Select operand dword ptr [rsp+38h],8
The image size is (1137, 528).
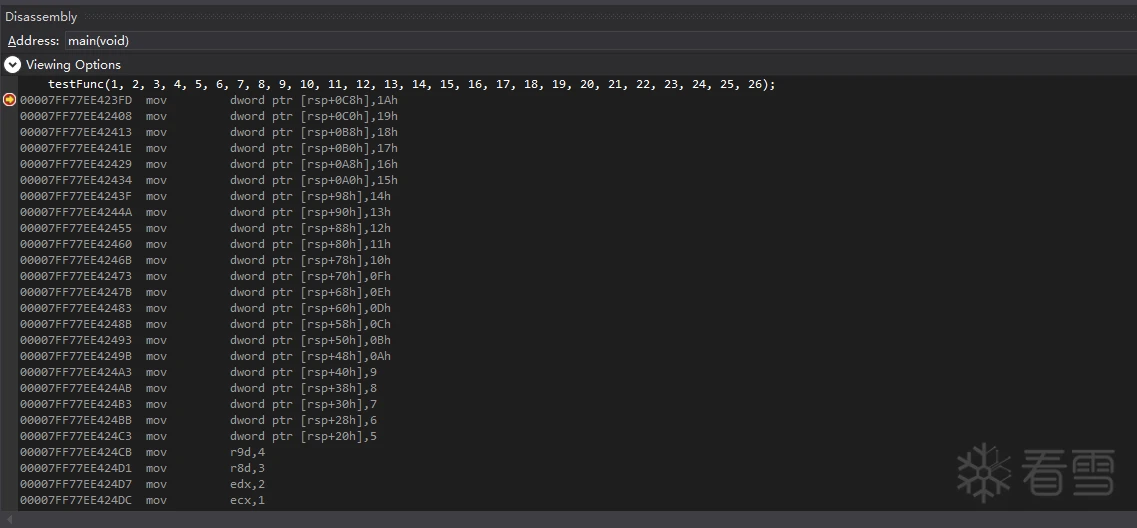click(304, 387)
